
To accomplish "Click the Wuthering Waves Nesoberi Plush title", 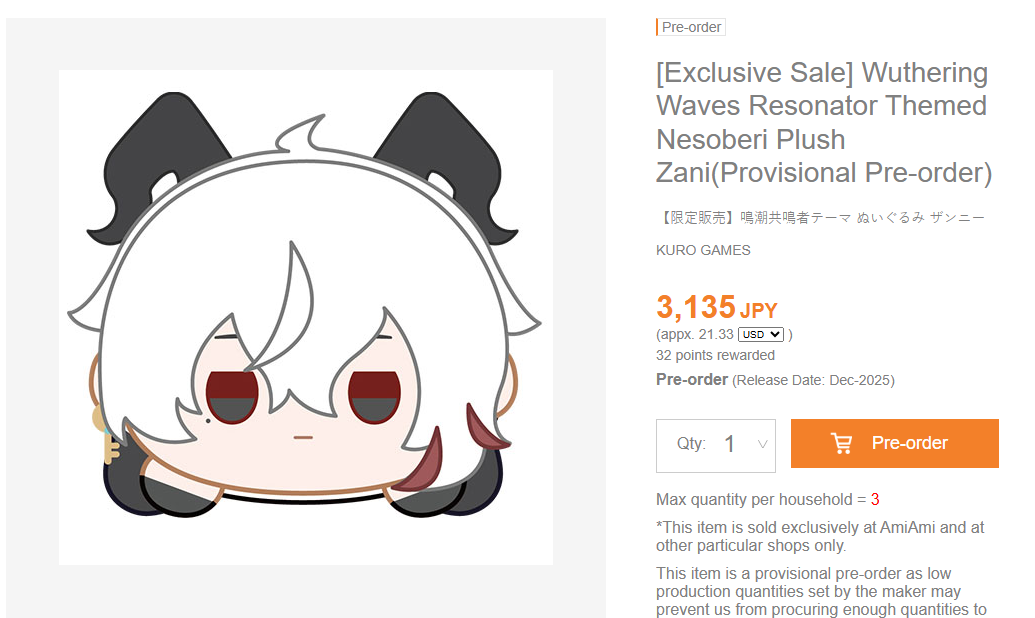I will tap(824, 123).
